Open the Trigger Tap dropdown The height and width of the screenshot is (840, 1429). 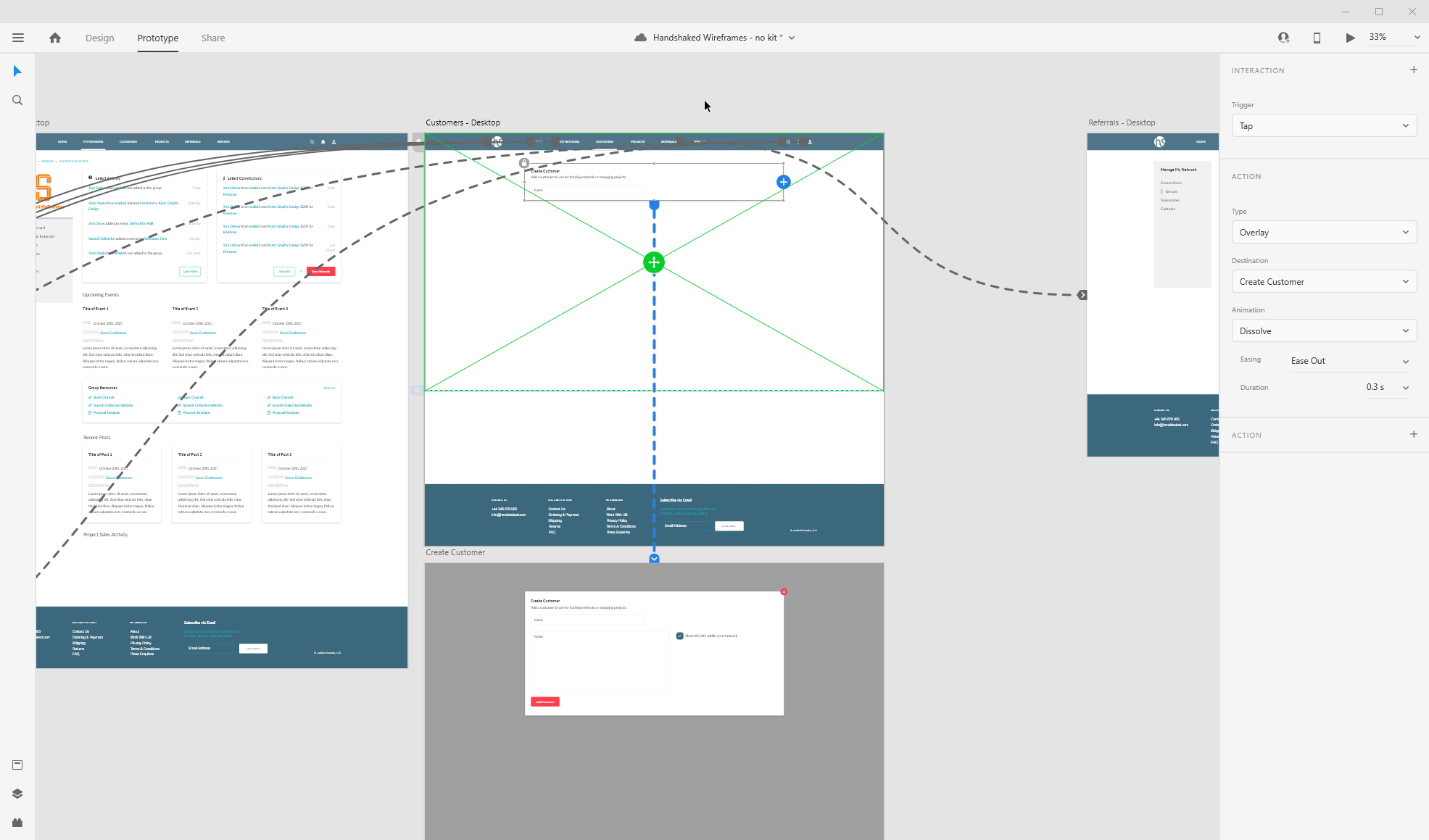[x=1323, y=126]
